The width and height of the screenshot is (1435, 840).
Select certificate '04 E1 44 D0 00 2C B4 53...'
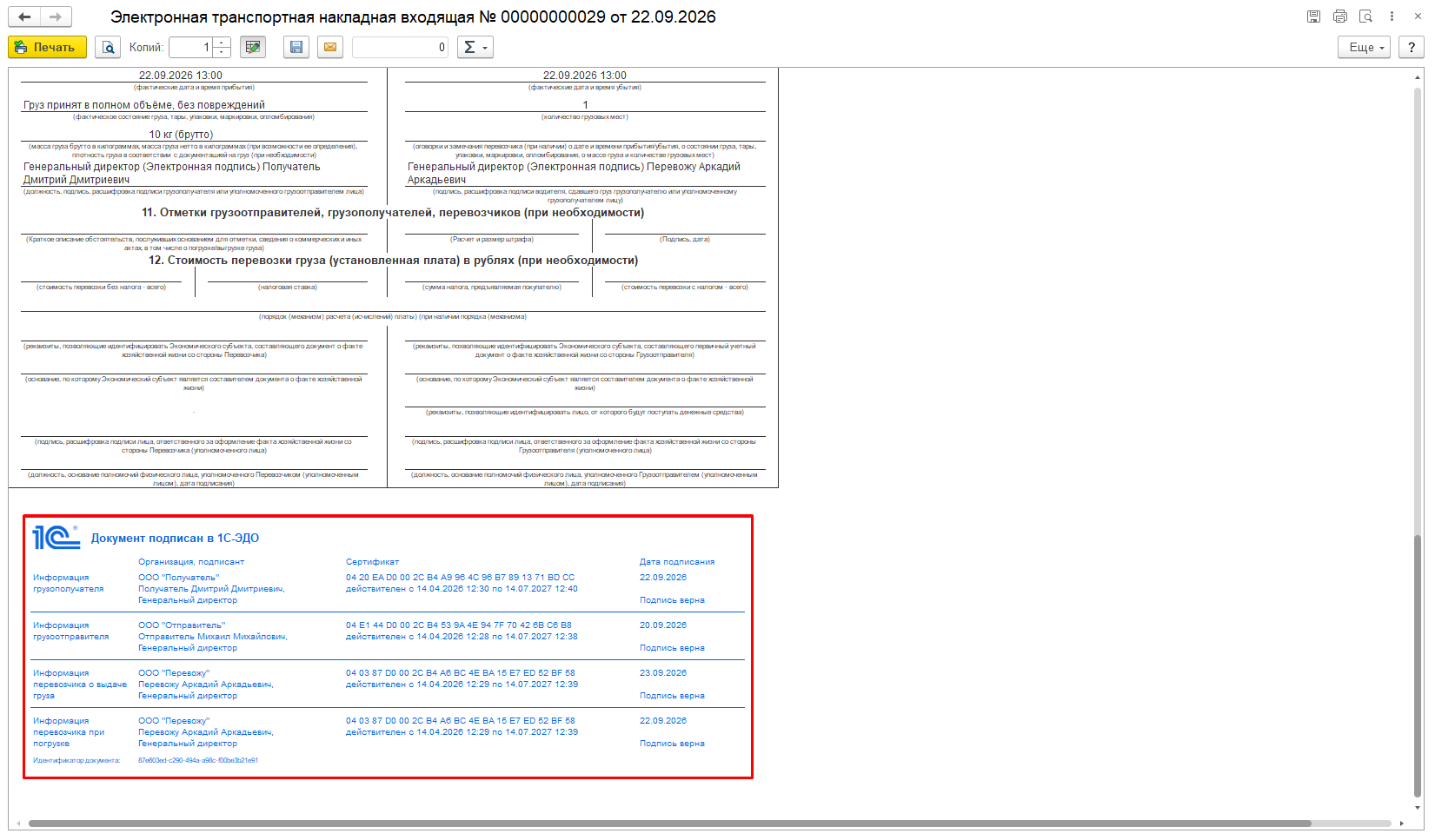click(459, 625)
